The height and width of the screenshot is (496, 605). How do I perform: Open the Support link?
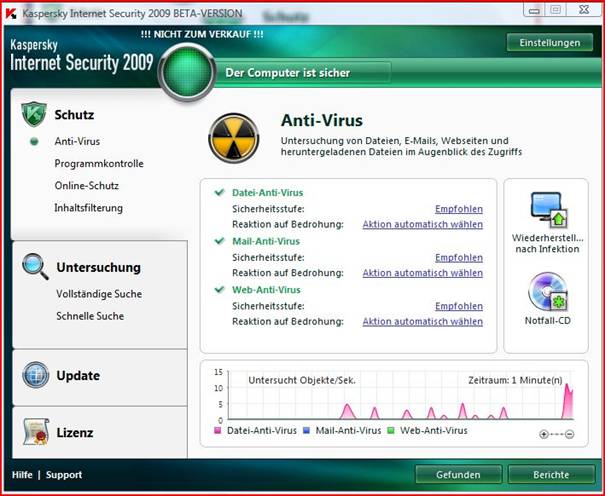[64, 475]
